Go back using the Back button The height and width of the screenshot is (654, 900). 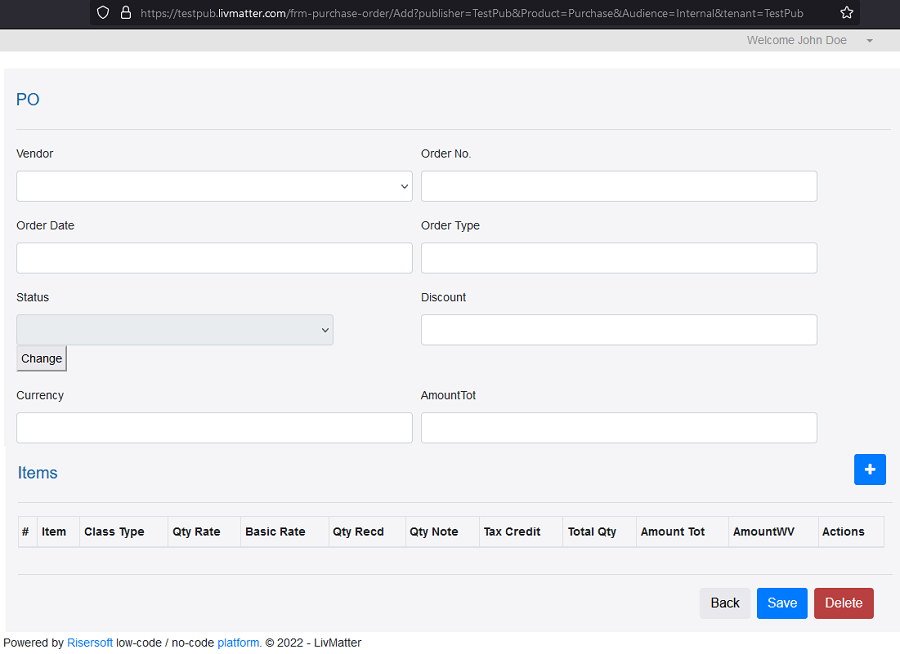724,603
